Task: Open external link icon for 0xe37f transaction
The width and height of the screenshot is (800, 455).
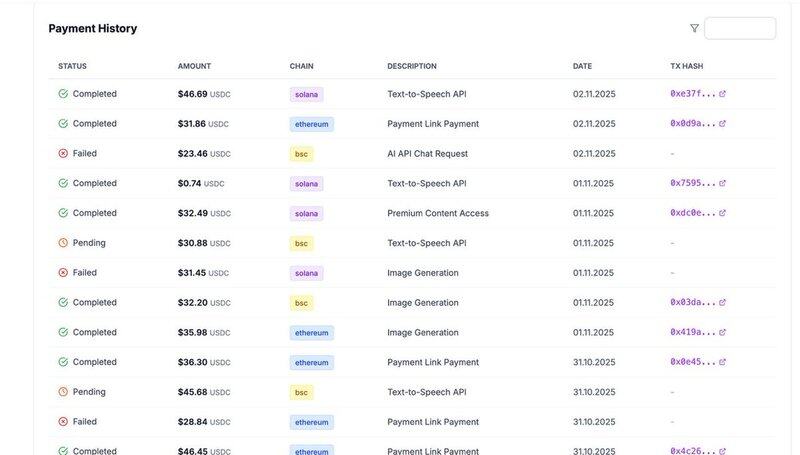Action: click(x=723, y=94)
